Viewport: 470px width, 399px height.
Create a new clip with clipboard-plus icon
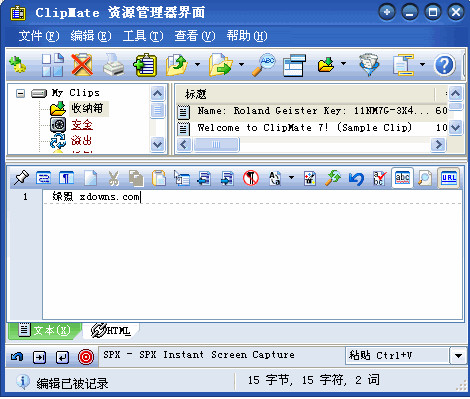145,65
